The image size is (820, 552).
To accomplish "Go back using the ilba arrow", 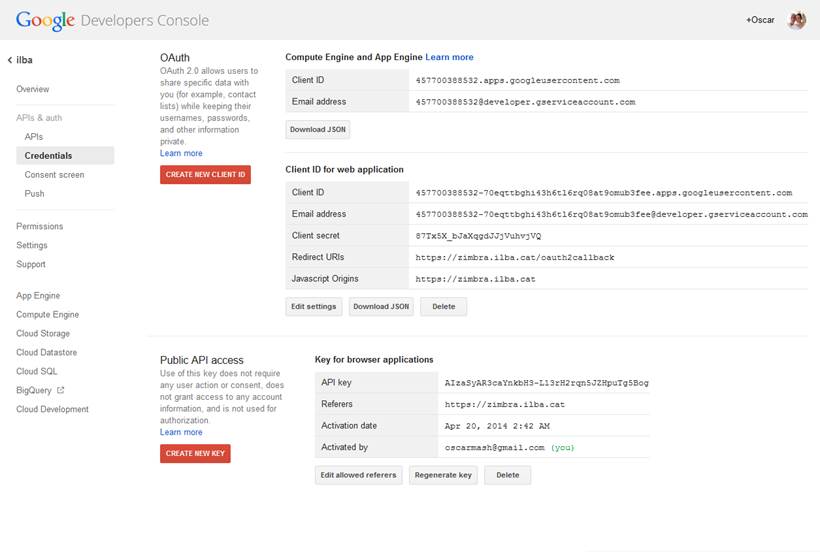I will pos(10,60).
